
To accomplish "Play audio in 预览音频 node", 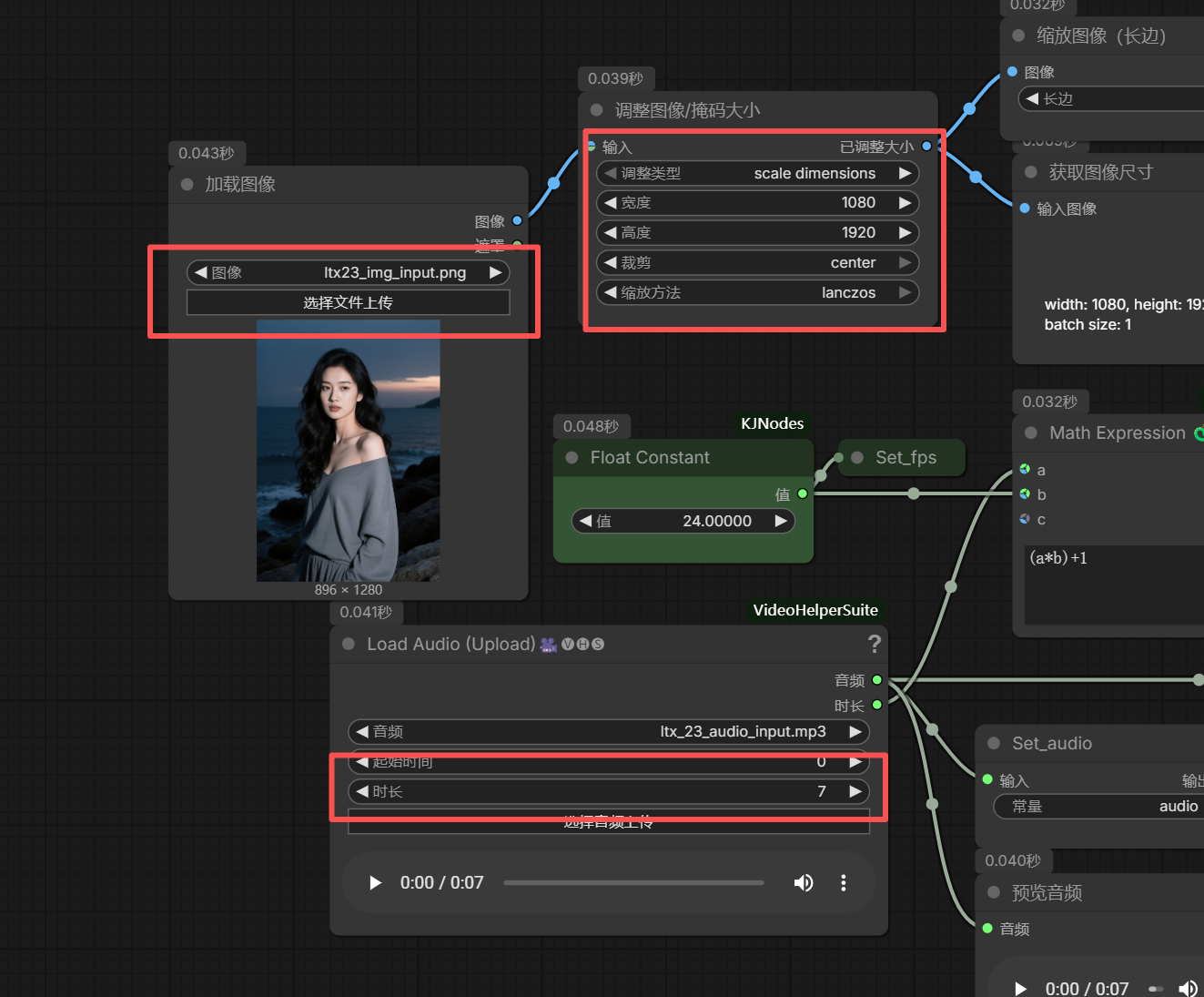I will 1020,989.
